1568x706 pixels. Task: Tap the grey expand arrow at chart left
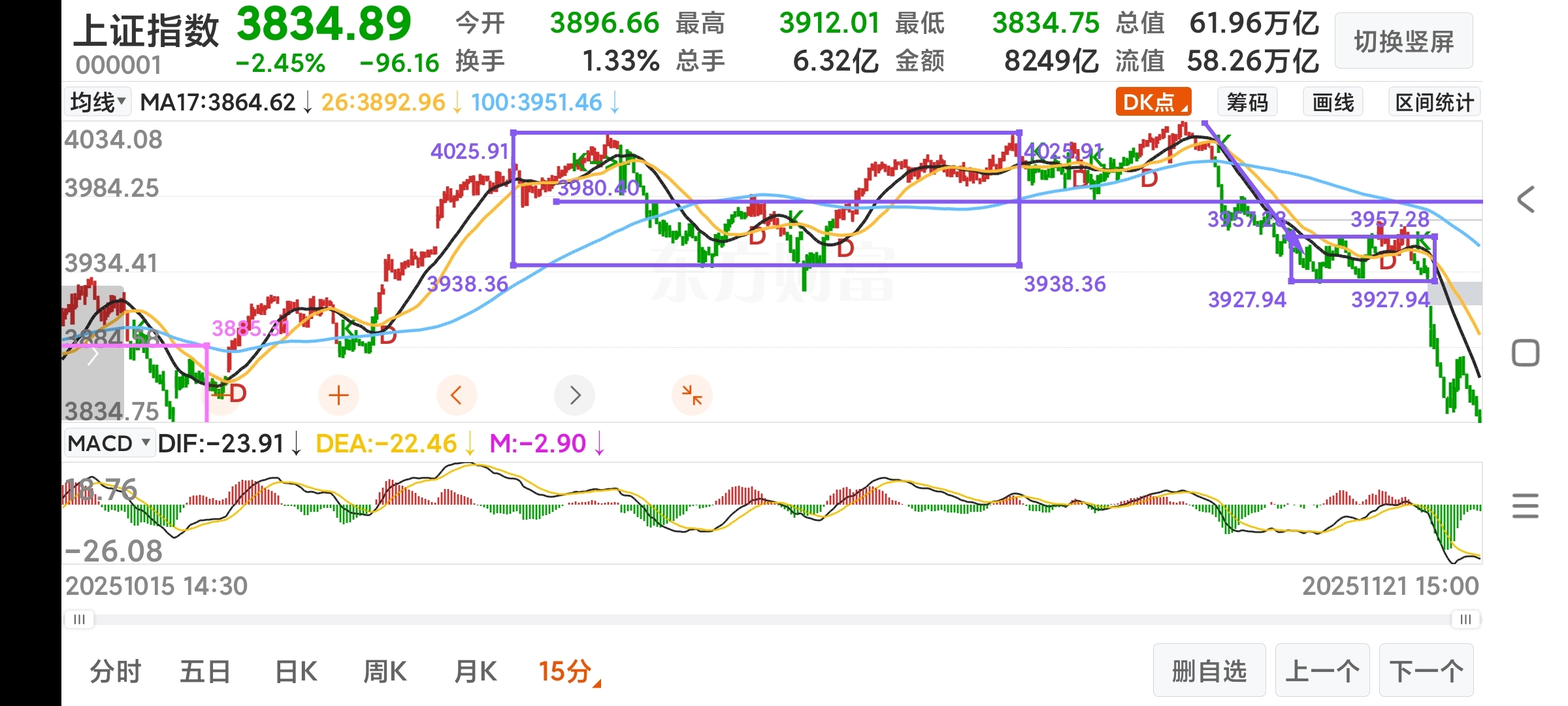tap(93, 356)
